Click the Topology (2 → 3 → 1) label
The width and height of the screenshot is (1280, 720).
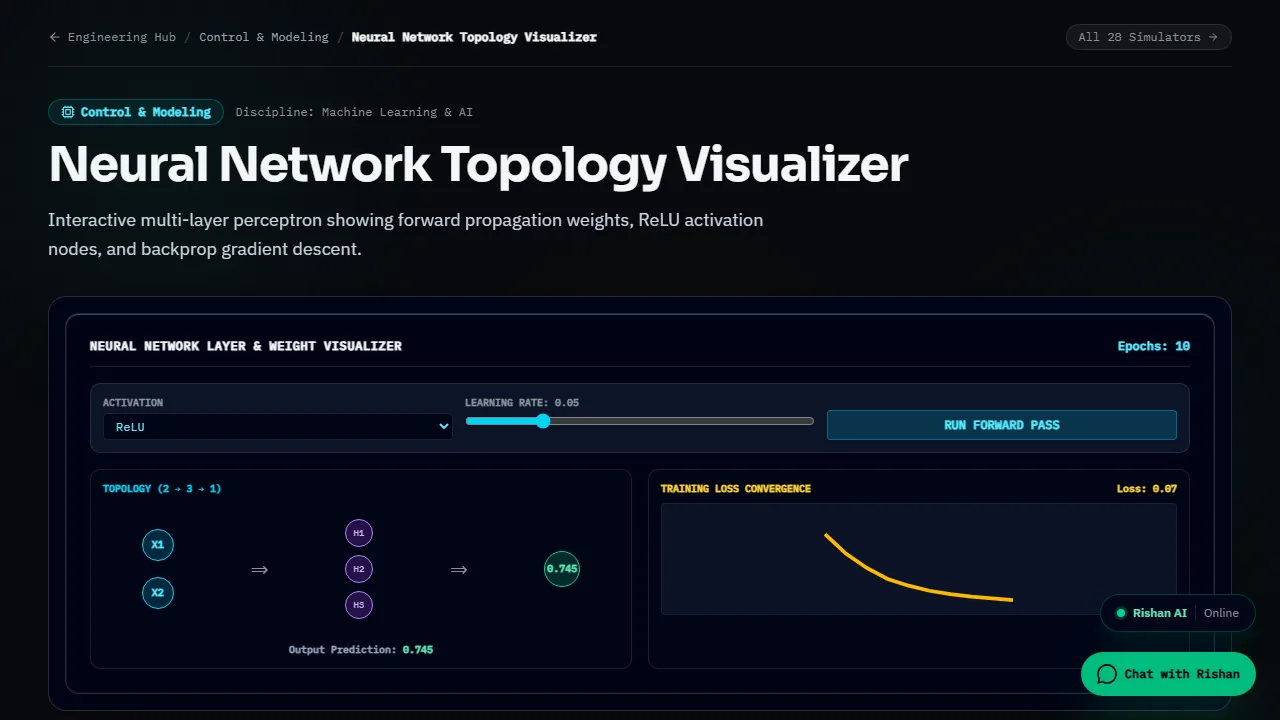pyautogui.click(x=162, y=489)
